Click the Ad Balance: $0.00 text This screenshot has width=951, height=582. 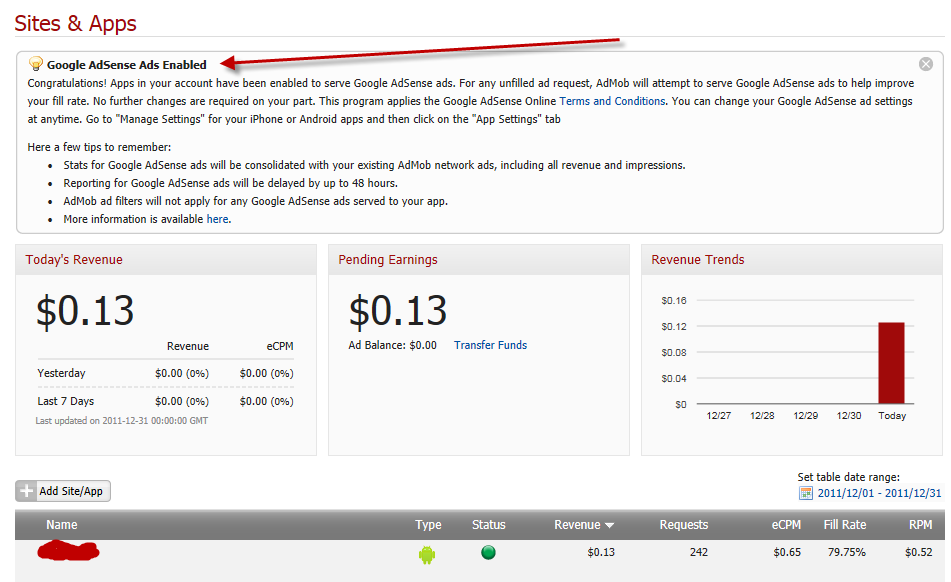(392, 345)
